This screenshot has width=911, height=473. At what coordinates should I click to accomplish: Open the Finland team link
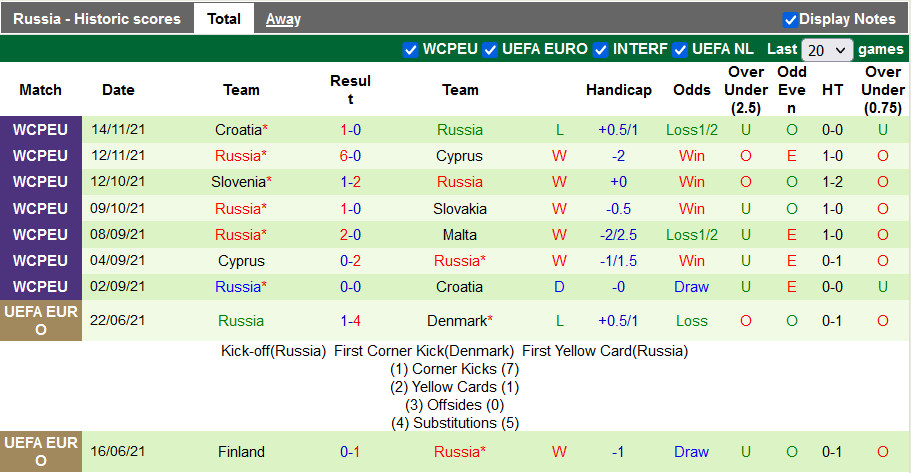tap(241, 452)
